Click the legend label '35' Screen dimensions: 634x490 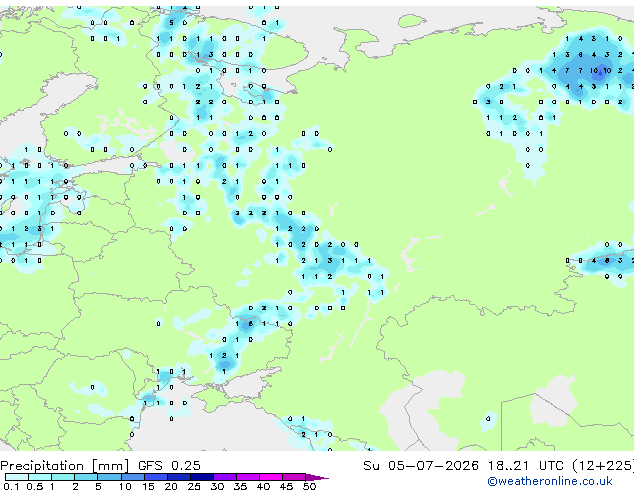tap(240, 486)
